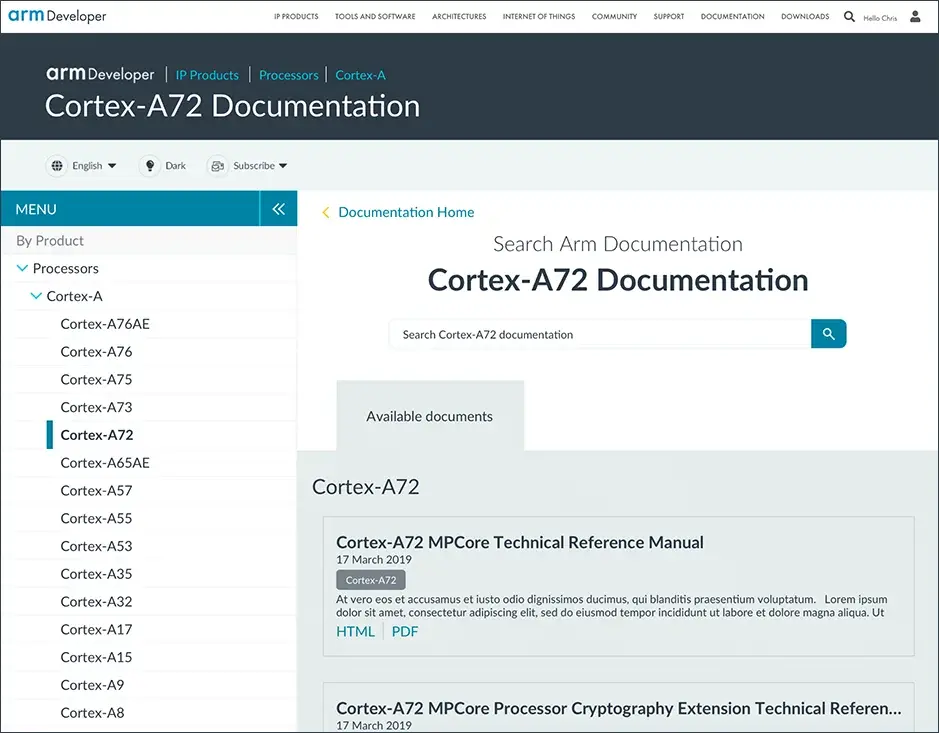
Task: Open PDF version of Technical Reference Manual
Action: (405, 631)
